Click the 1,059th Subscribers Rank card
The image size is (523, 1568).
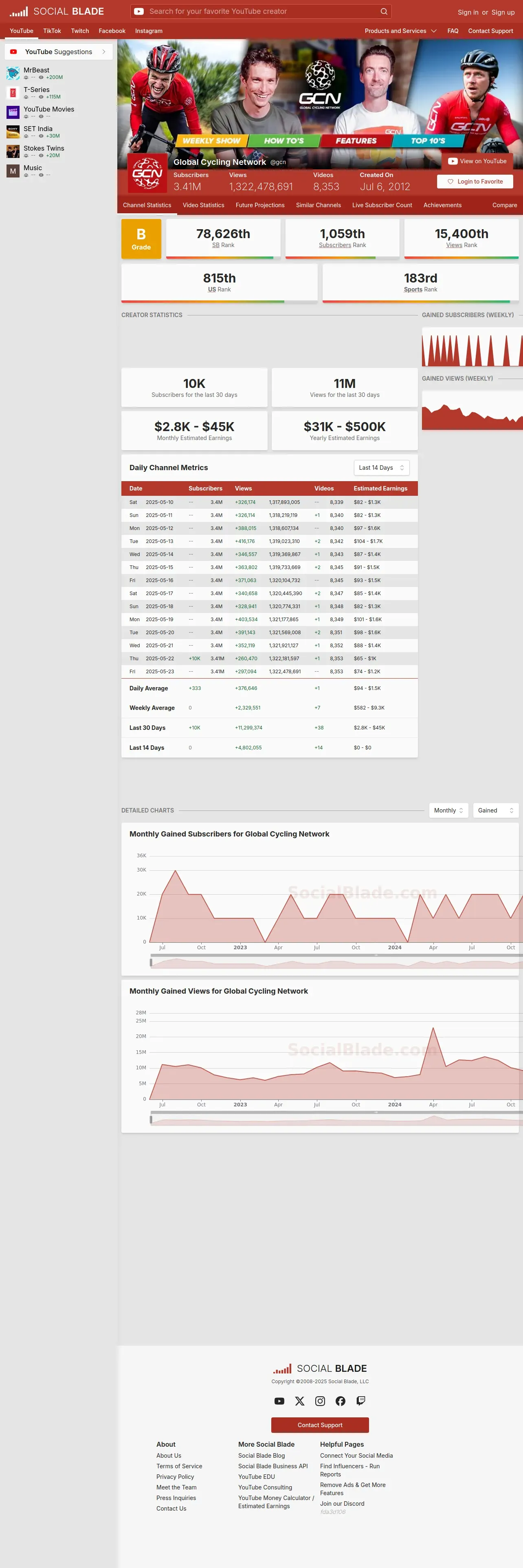(342, 239)
